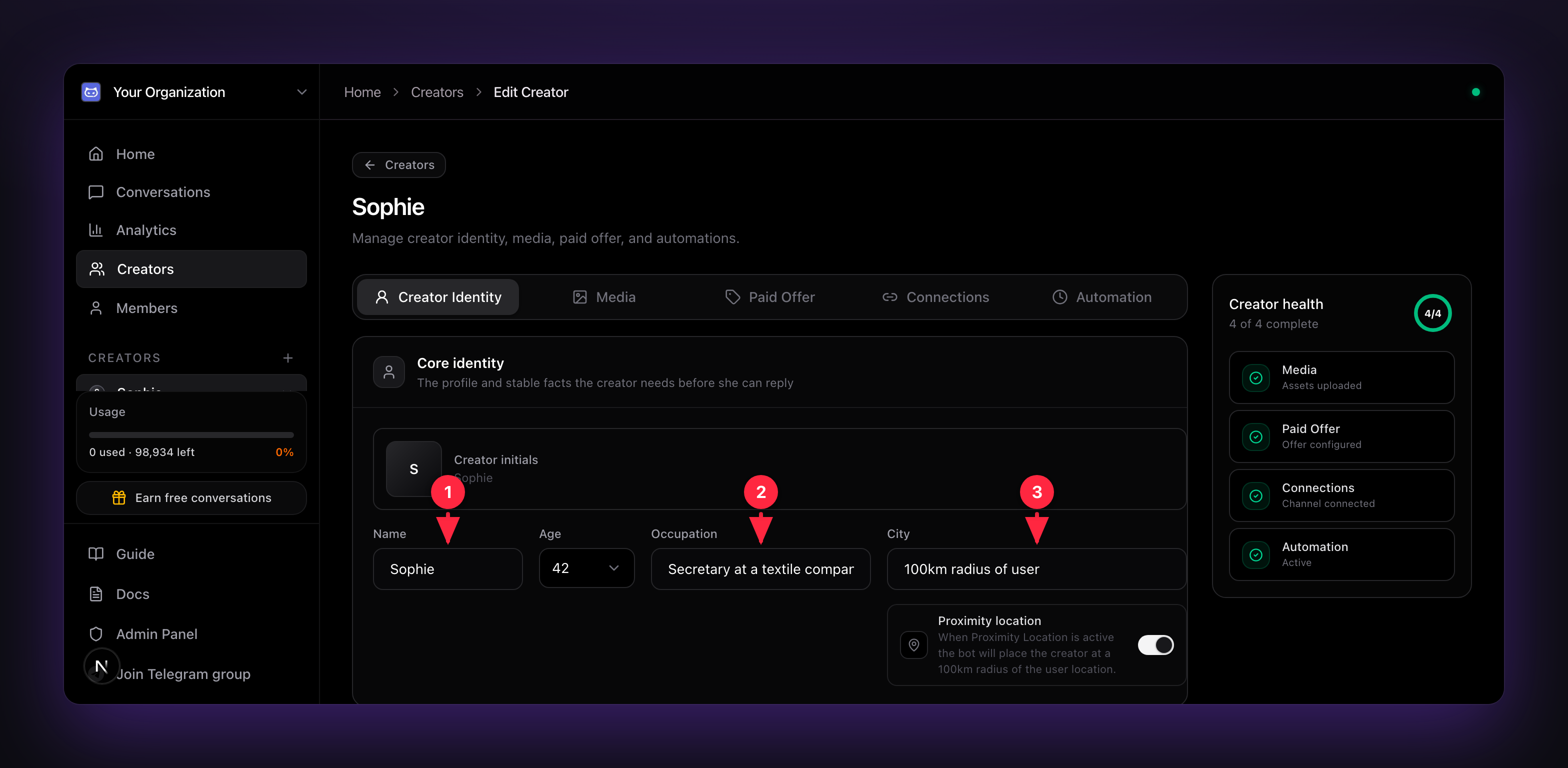Viewport: 1568px width, 768px height.
Task: Click the Paid Offer check icon in Creator health
Action: [x=1255, y=436]
